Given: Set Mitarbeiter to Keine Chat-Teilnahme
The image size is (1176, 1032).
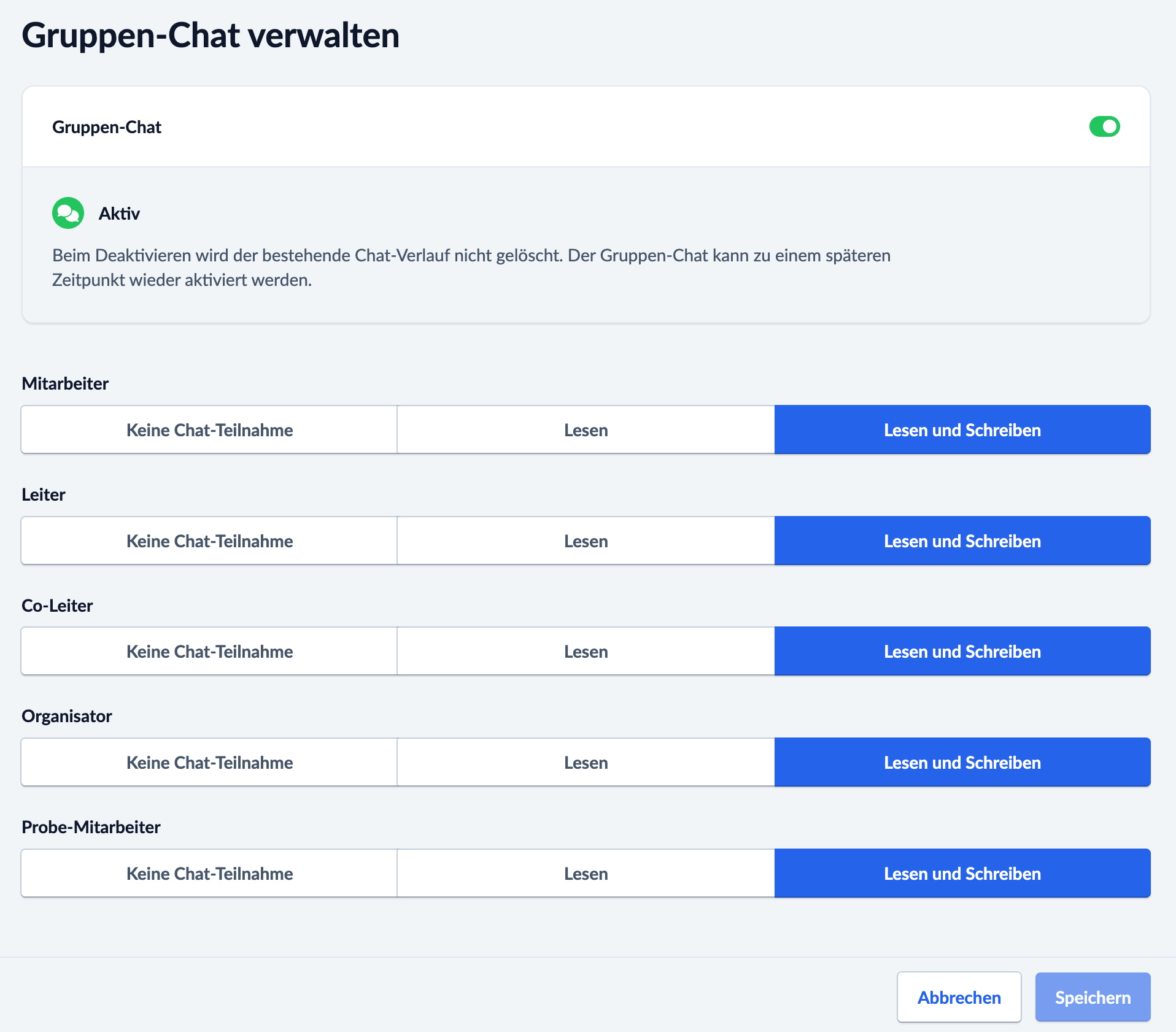Looking at the screenshot, I should click(x=209, y=429).
